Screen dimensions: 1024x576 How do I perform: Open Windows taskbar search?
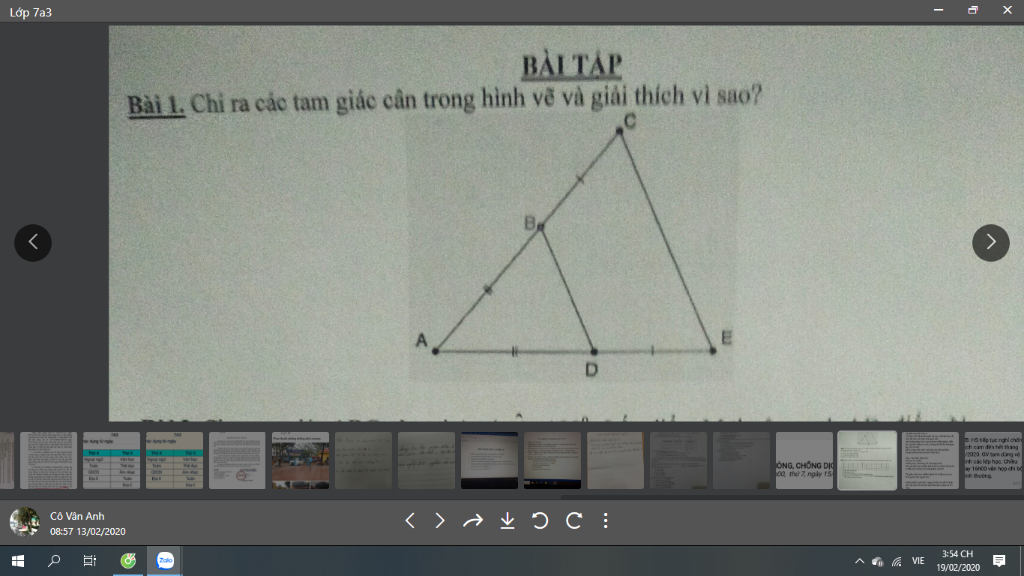pyautogui.click(x=54, y=561)
